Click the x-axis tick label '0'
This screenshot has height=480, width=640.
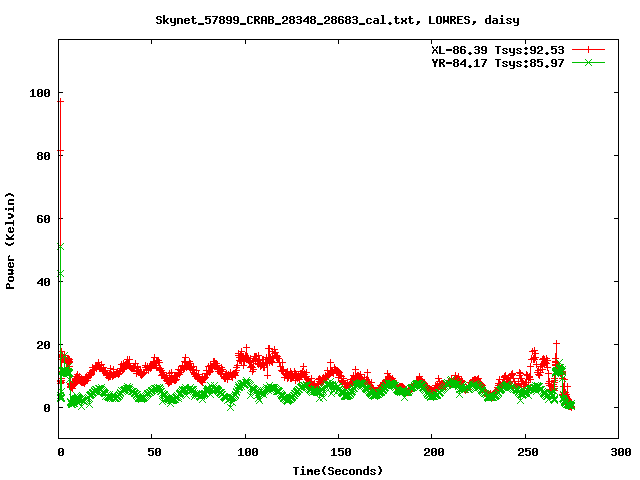click(x=61, y=452)
